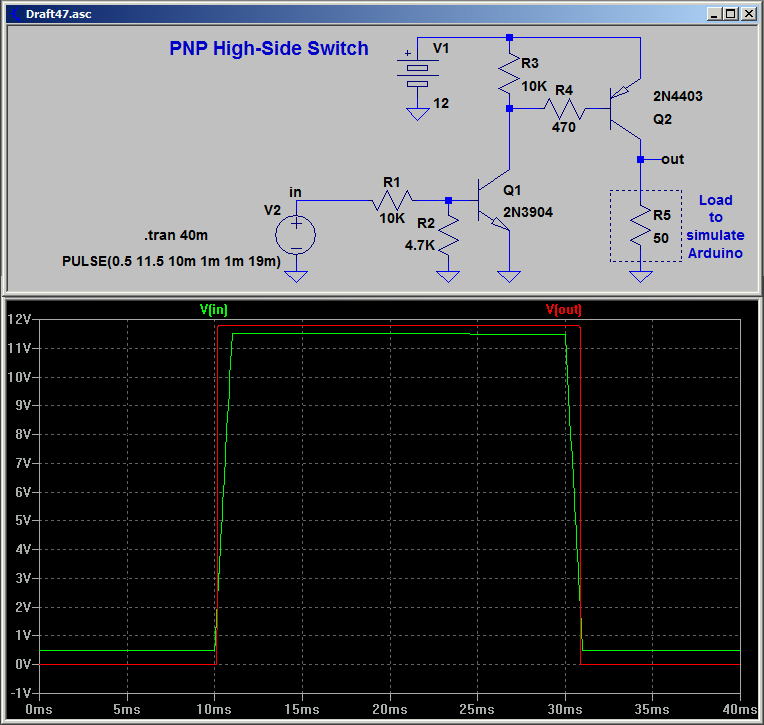This screenshot has height=725, width=764.
Task: Click ground symbol under R5 load
Action: coord(641,276)
